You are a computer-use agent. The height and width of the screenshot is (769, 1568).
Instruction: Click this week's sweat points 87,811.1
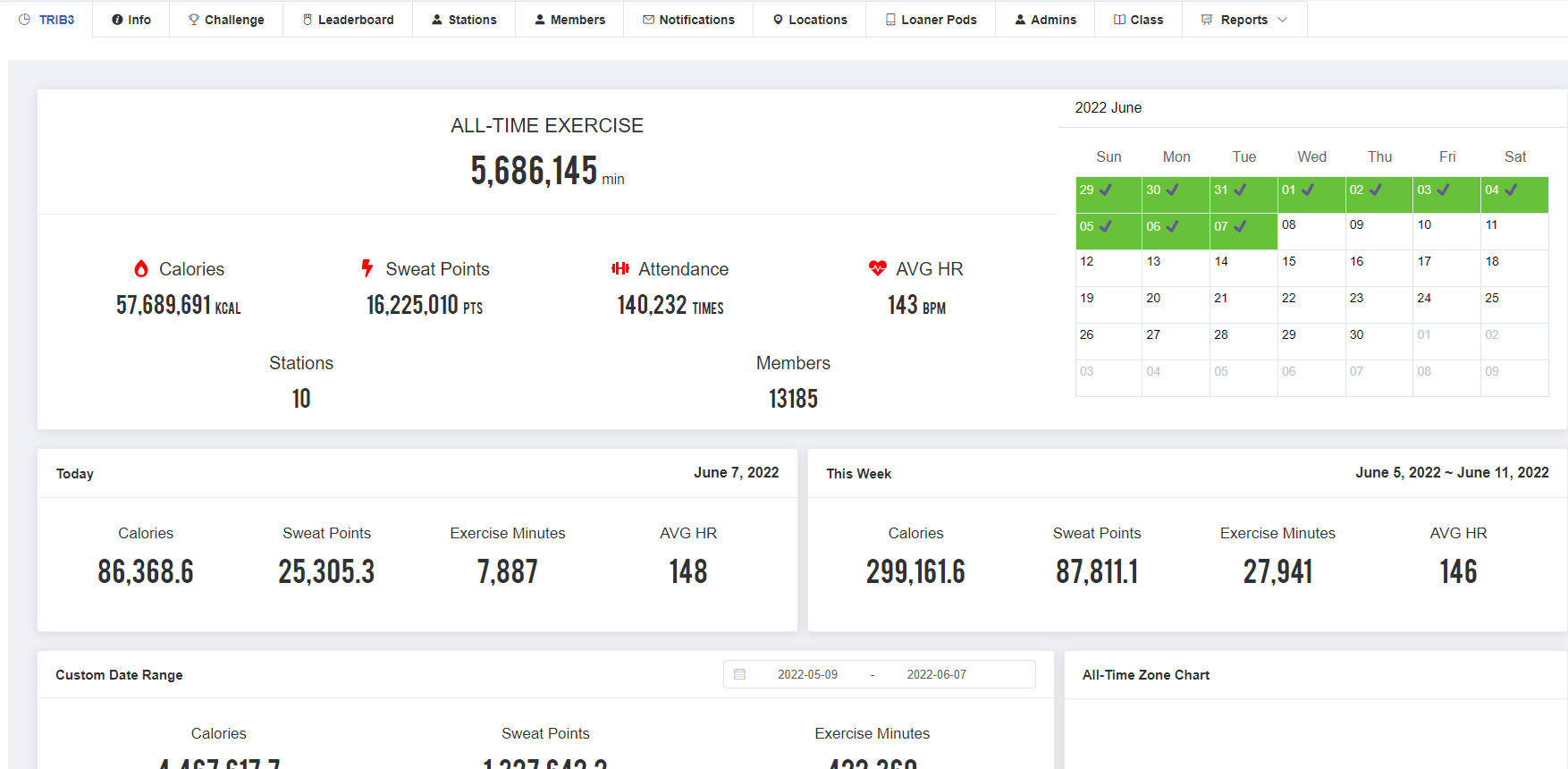1097,571
